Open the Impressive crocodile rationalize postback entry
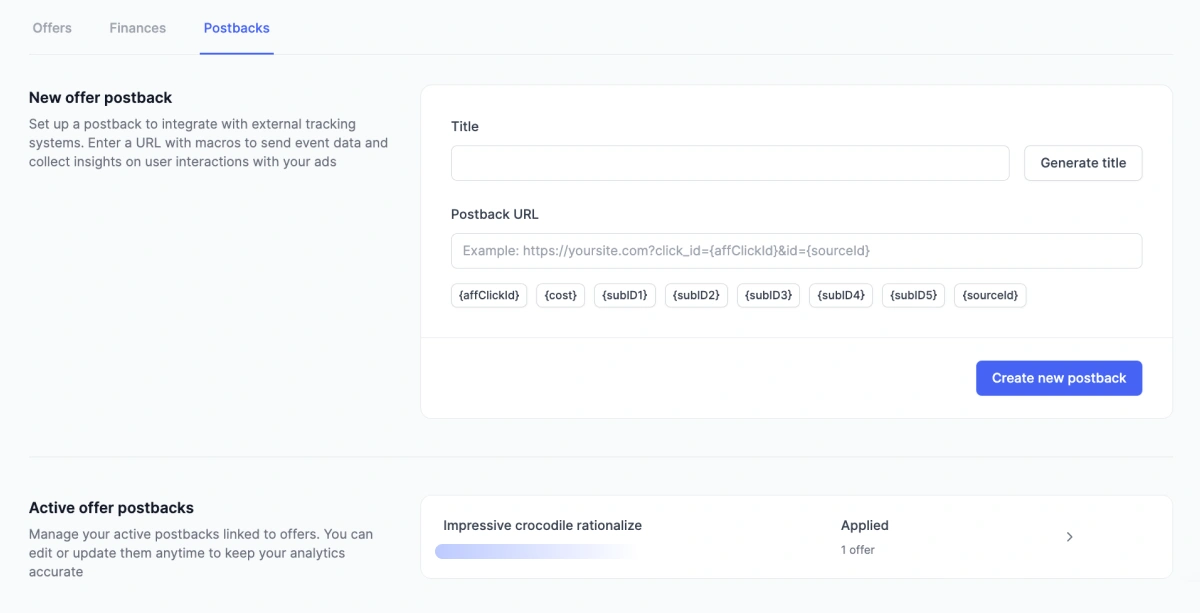The width and height of the screenshot is (1200, 613). click(542, 525)
